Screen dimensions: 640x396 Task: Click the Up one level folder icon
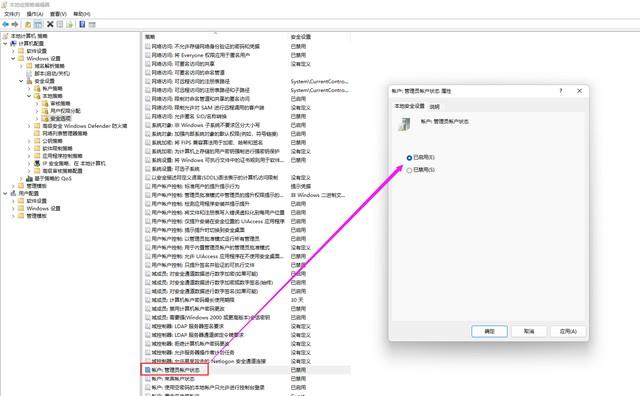tap(28, 24)
